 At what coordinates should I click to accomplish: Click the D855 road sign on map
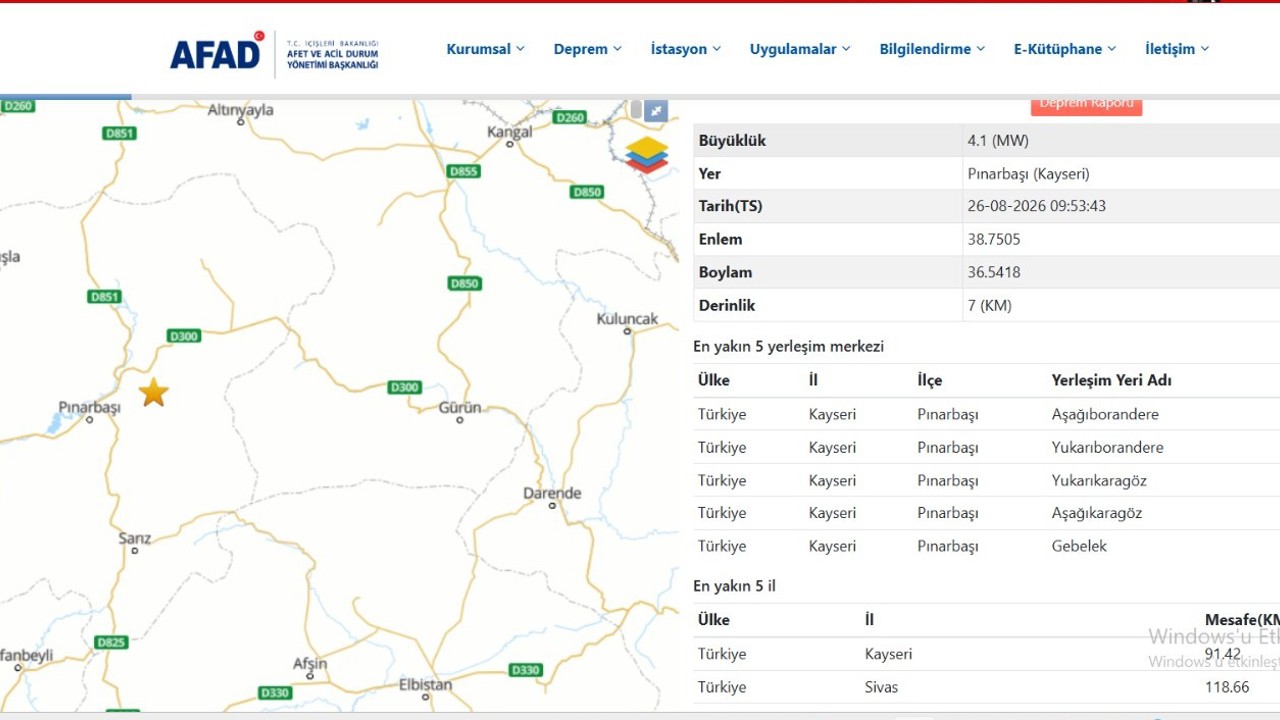(x=464, y=171)
